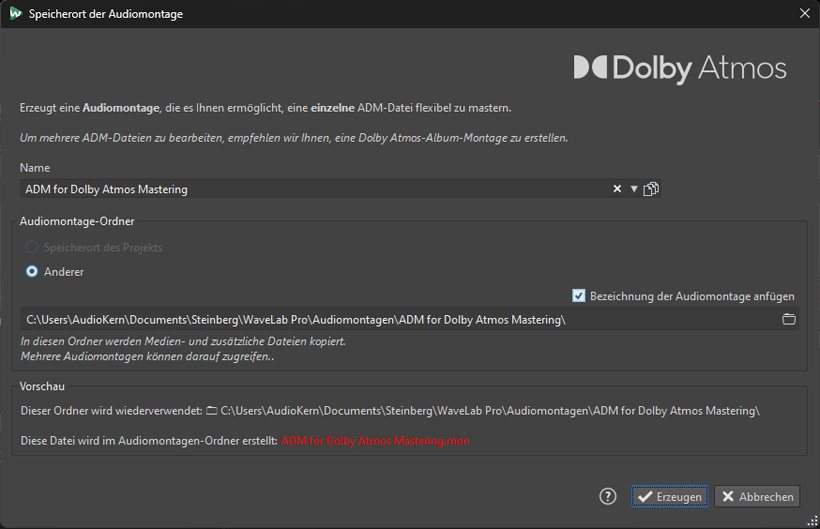The width and height of the screenshot is (820, 529).
Task: Click the folder icon in the Vorschau path line
Action: [x=211, y=411]
